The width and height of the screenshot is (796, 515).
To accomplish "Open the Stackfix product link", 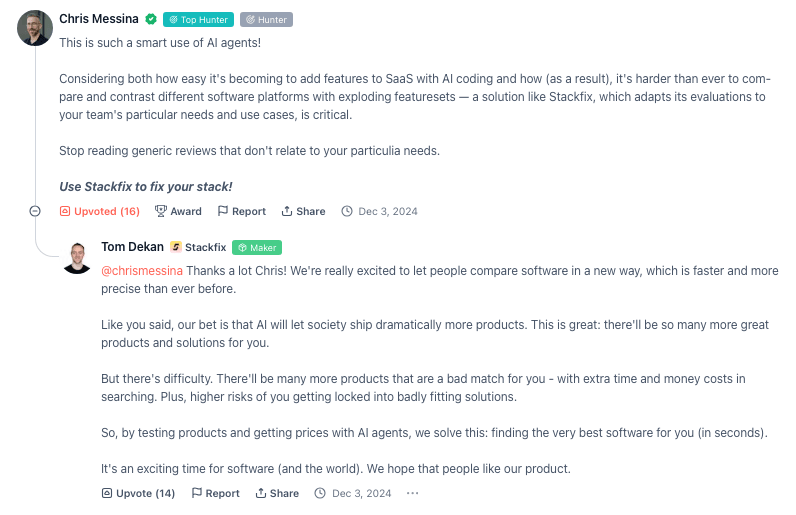I will 198,247.
